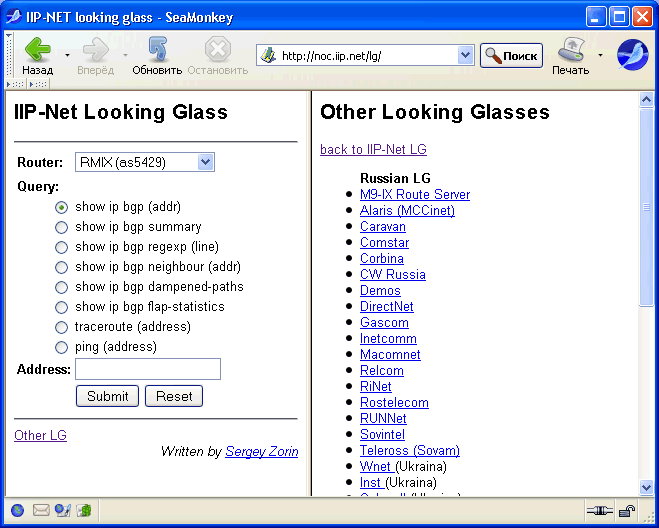Screen dimensions: 659x528
Task: Open the Corbina link
Action: pyautogui.click(x=382, y=258)
